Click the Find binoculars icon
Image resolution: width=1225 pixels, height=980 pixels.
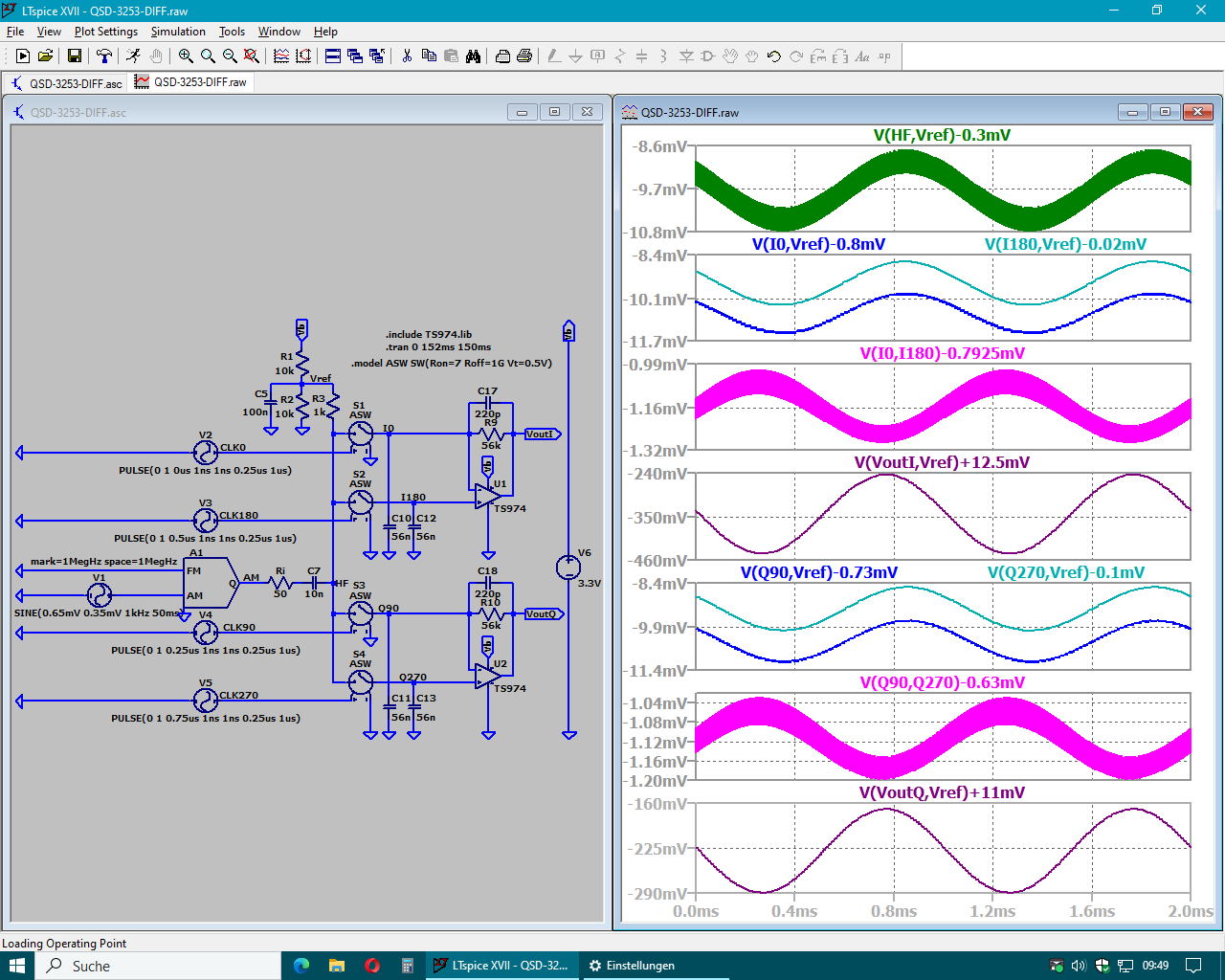click(x=473, y=56)
